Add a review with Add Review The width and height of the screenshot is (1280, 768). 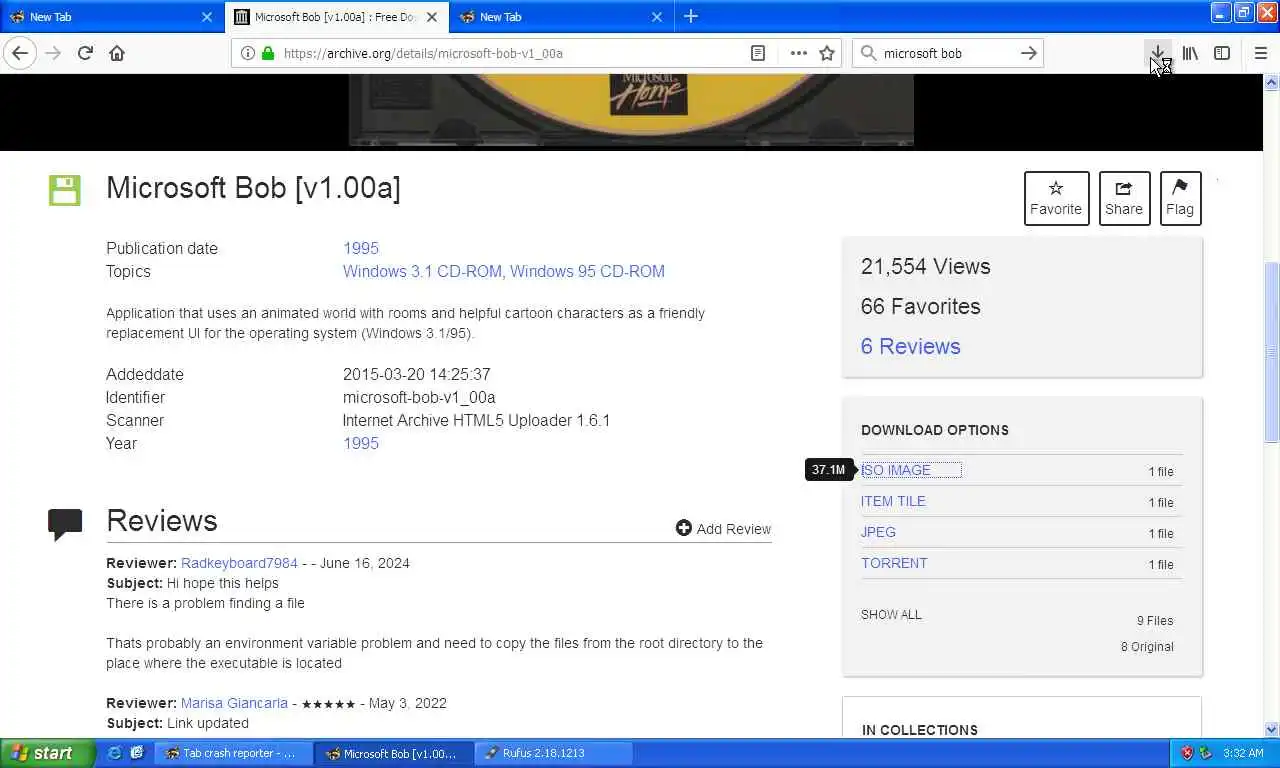coord(723,529)
